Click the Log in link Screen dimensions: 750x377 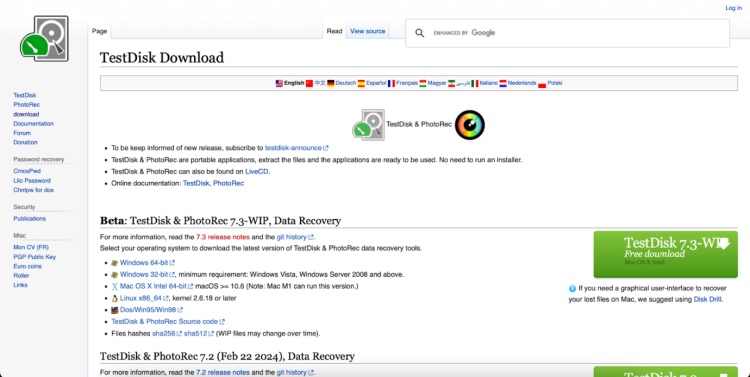tap(733, 8)
